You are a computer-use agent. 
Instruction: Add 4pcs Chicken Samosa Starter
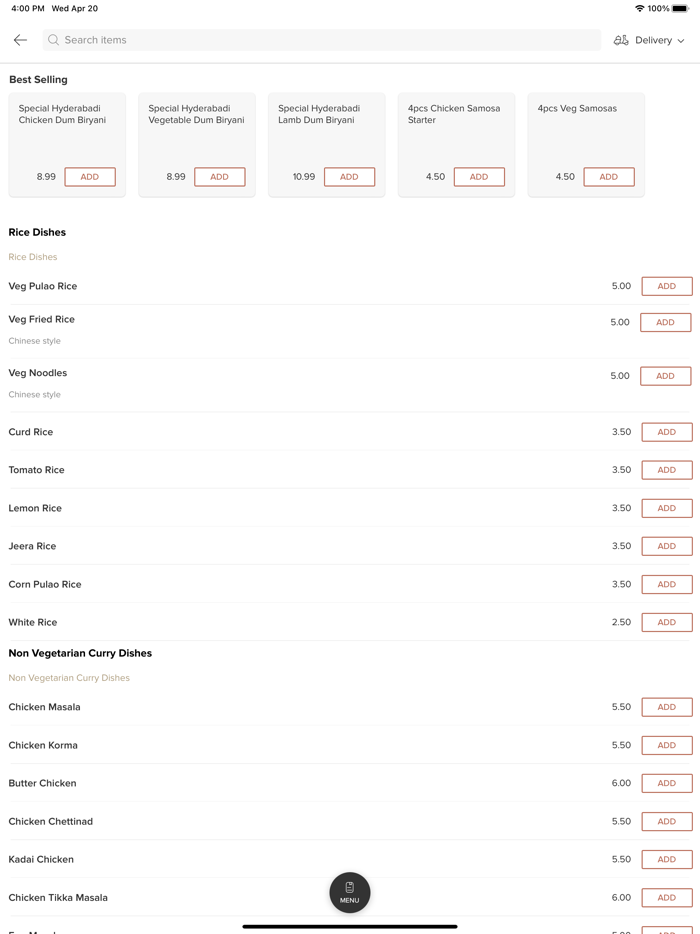(x=479, y=177)
